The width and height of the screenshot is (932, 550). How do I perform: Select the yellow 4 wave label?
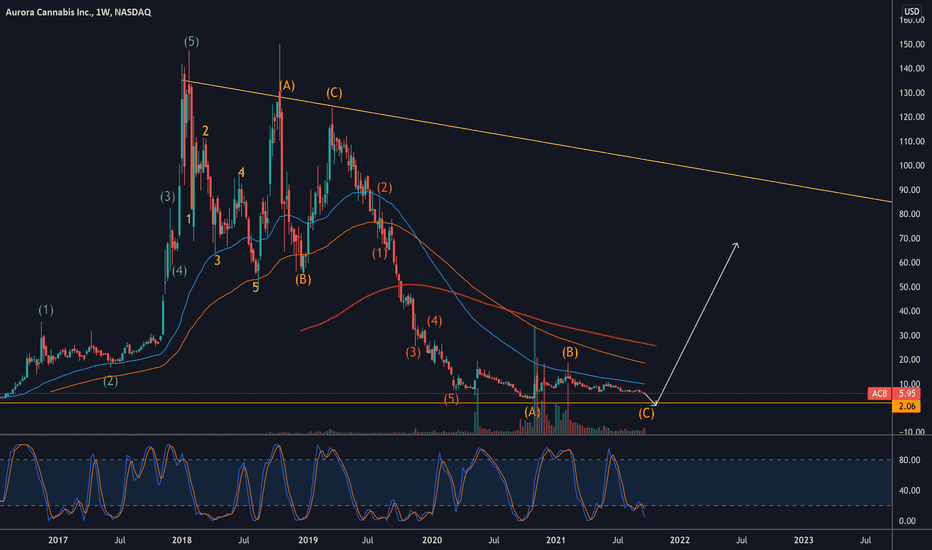(x=241, y=172)
